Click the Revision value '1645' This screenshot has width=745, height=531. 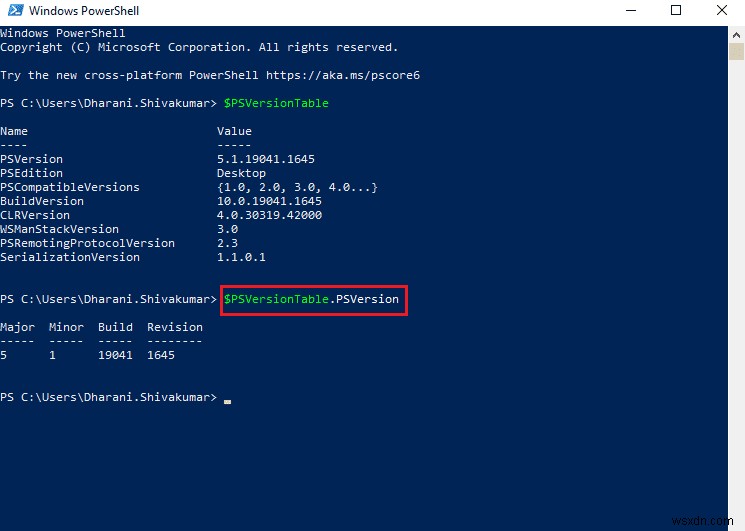161,355
